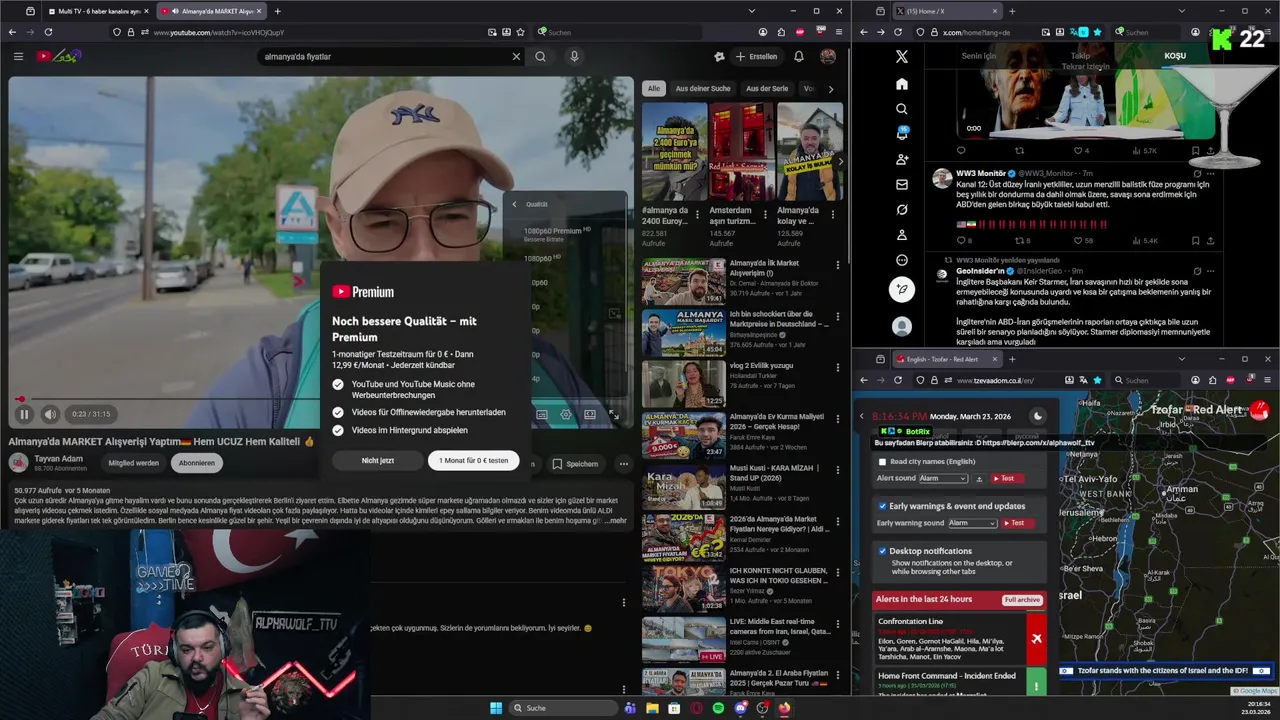The height and width of the screenshot is (720, 1280).
Task: Open X Explore search in sidebar
Action: 902,109
